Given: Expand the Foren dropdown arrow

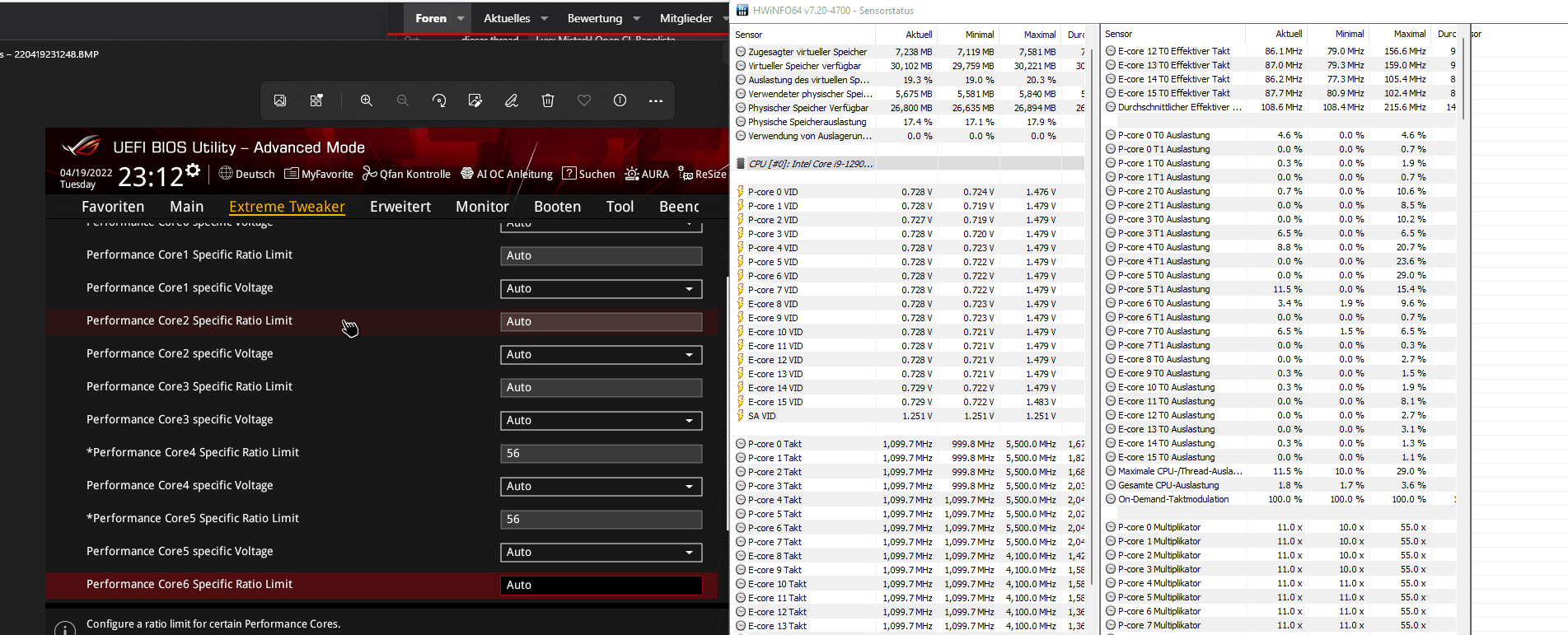Looking at the screenshot, I should coord(461,18).
